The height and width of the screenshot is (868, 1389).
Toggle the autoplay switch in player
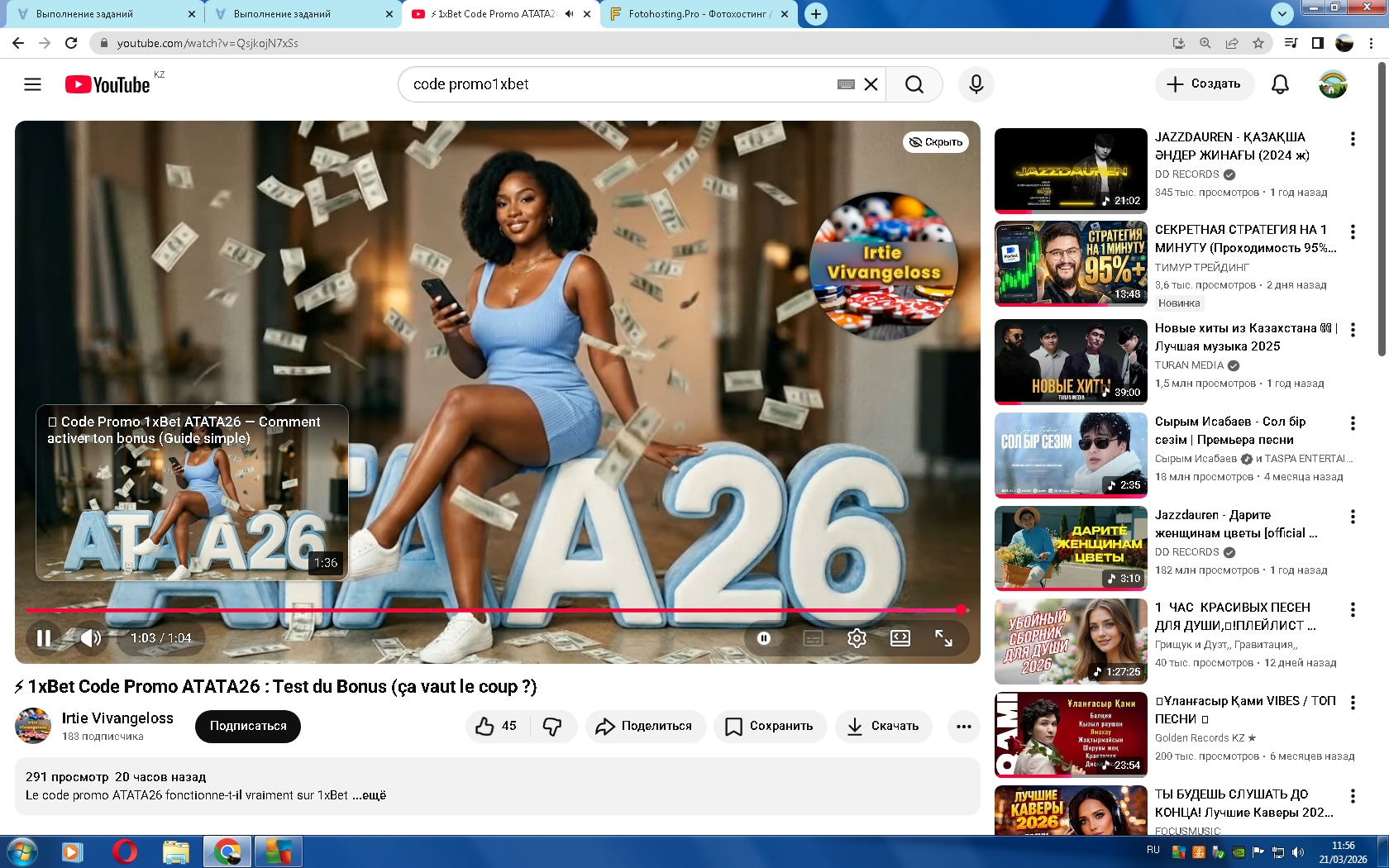[x=764, y=638]
